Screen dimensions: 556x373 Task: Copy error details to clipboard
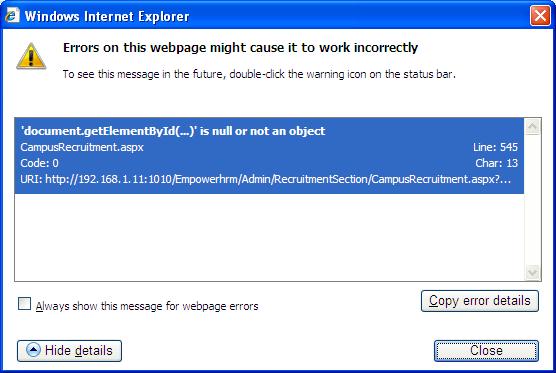click(x=480, y=301)
